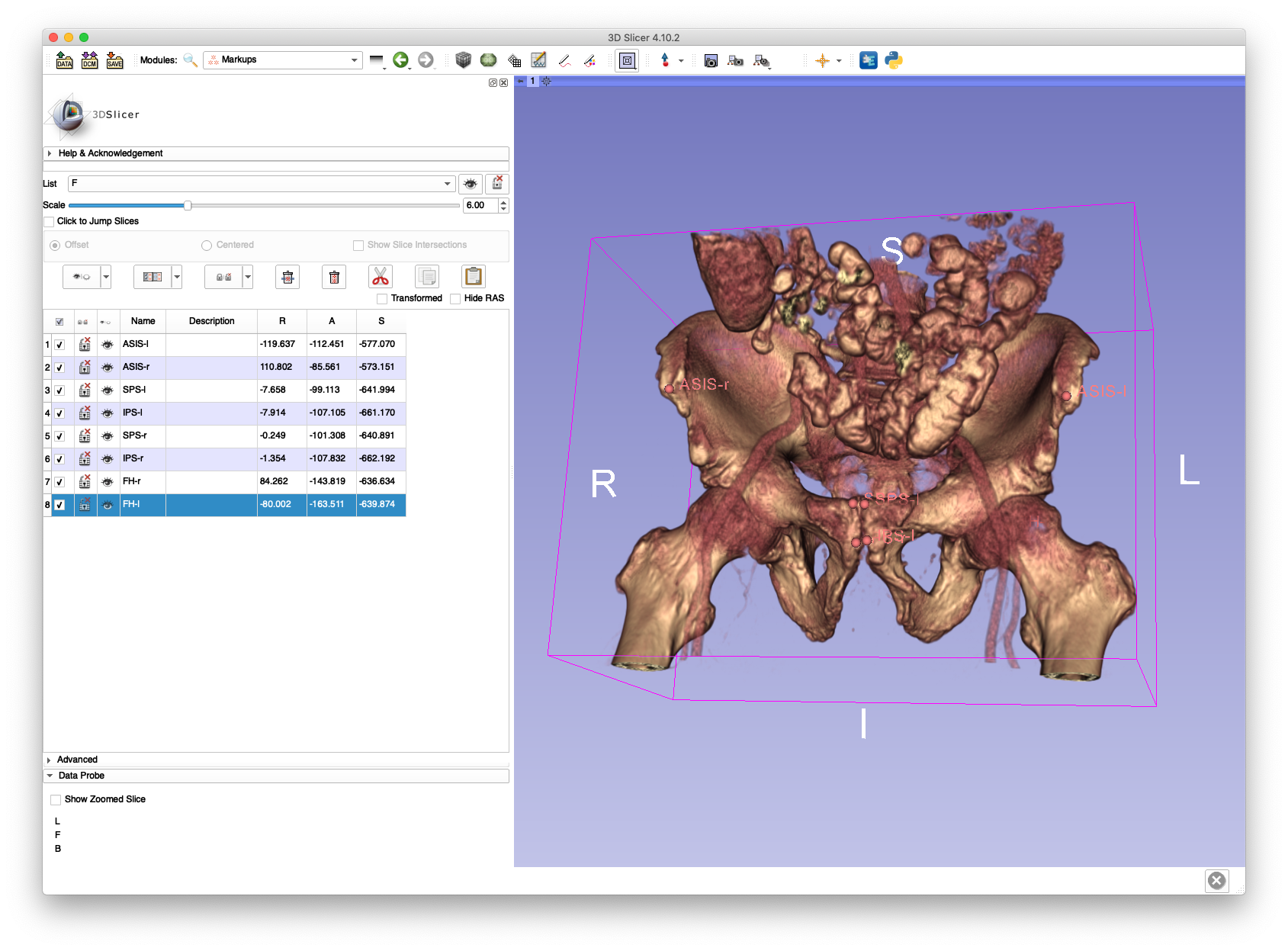Open the Segment Editor toolbar icon
The image size is (1288, 951).
pos(589,60)
